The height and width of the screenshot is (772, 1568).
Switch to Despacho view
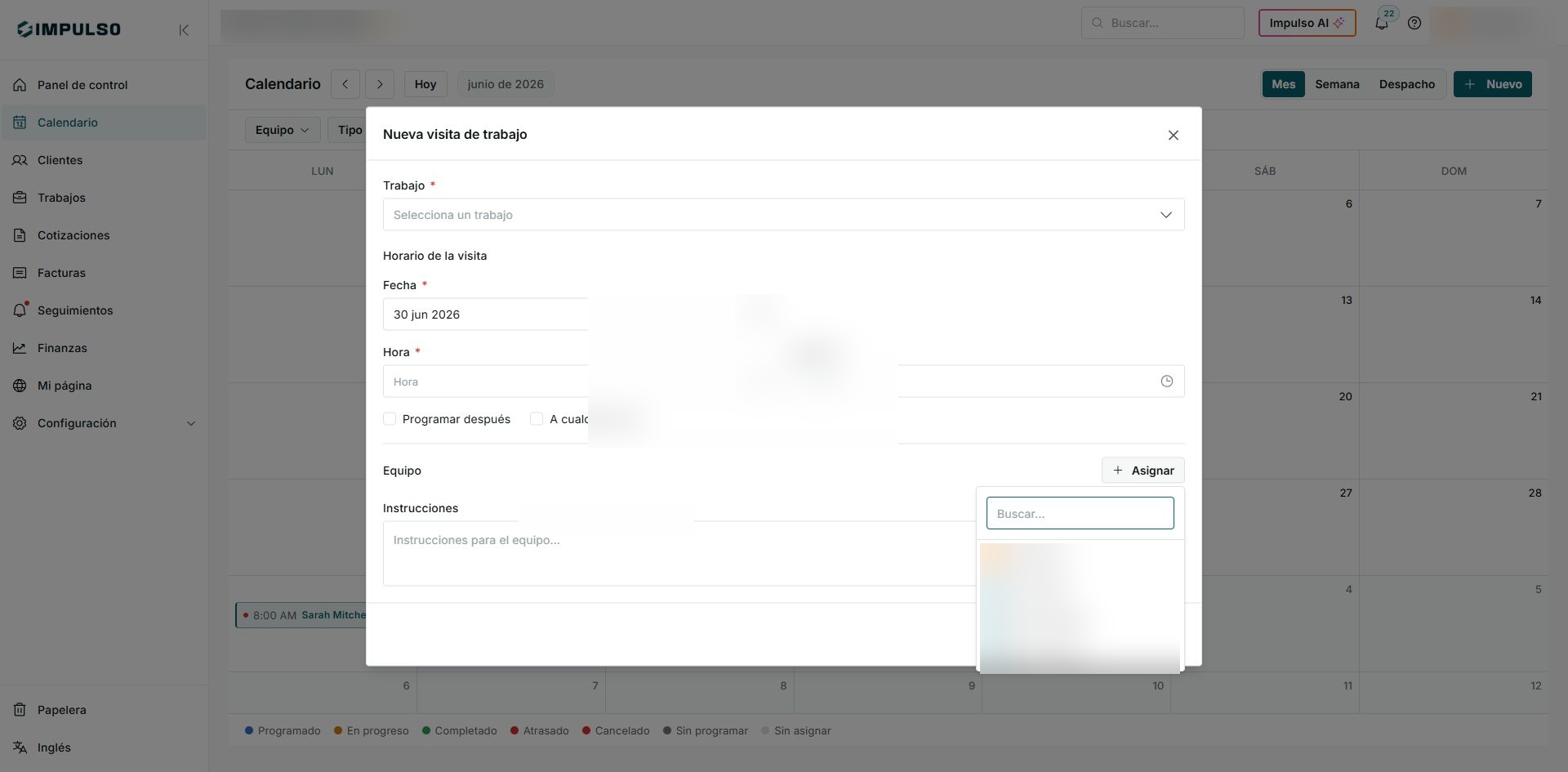pyautogui.click(x=1406, y=84)
